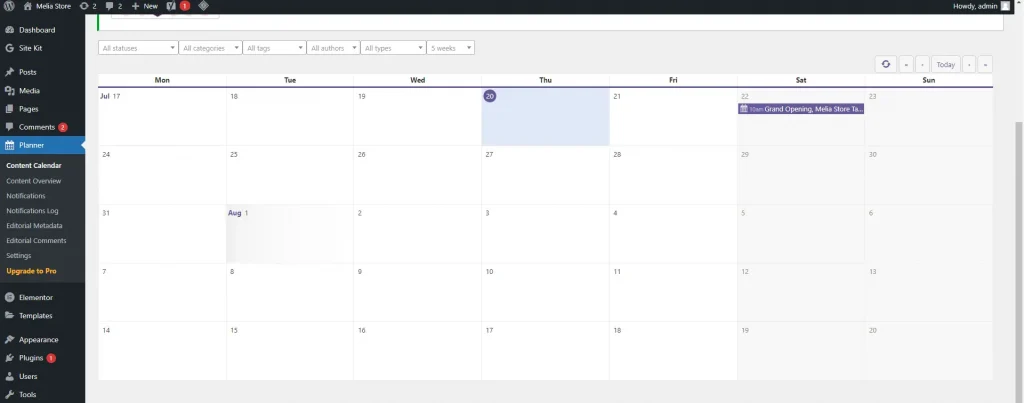Expand the All tags filter
The image size is (1024, 403).
(274, 48)
